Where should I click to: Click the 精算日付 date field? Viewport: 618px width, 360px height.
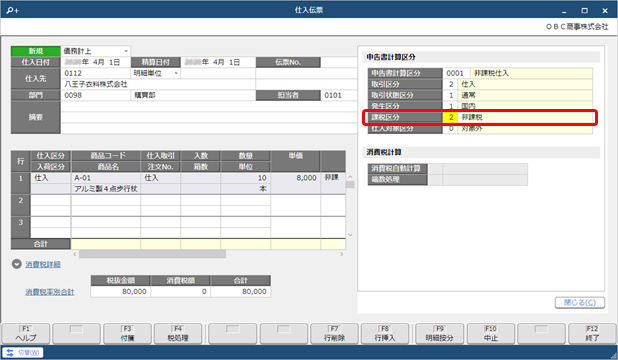tap(218, 62)
